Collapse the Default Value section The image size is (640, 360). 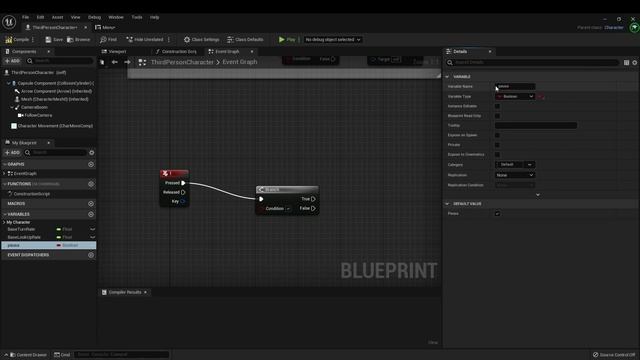[x=447, y=204]
